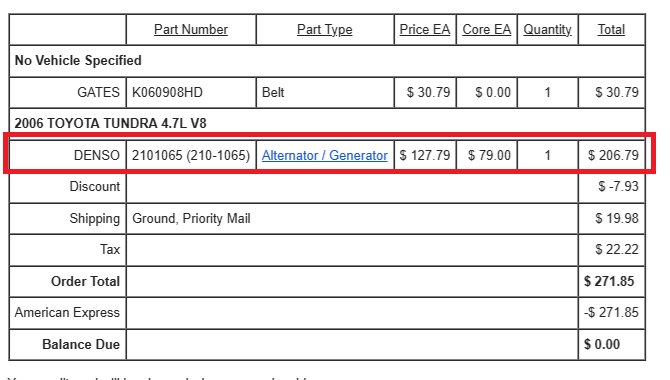This screenshot has width=670, height=380.
Task: Click the $ 79.00 core price
Action: coord(489,155)
